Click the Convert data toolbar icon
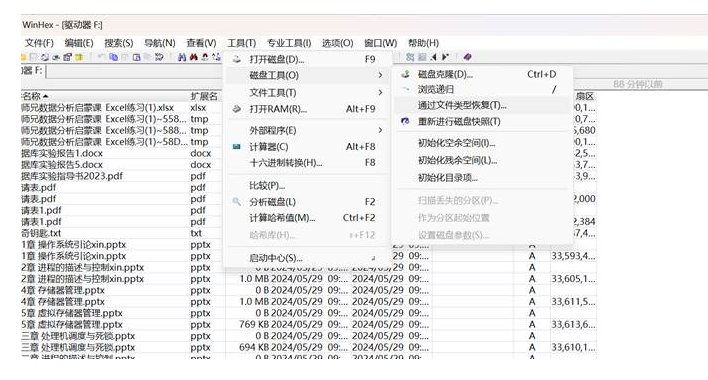 click(x=159, y=57)
